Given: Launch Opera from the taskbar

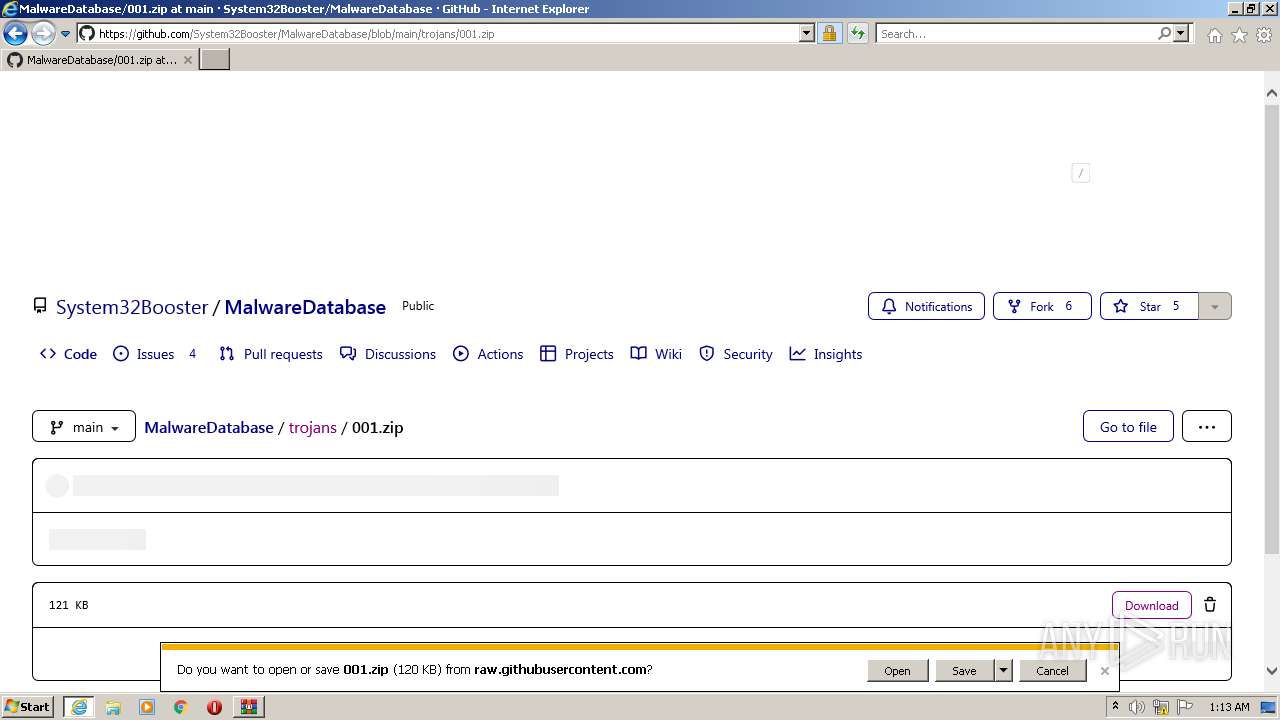Looking at the screenshot, I should click(214, 707).
